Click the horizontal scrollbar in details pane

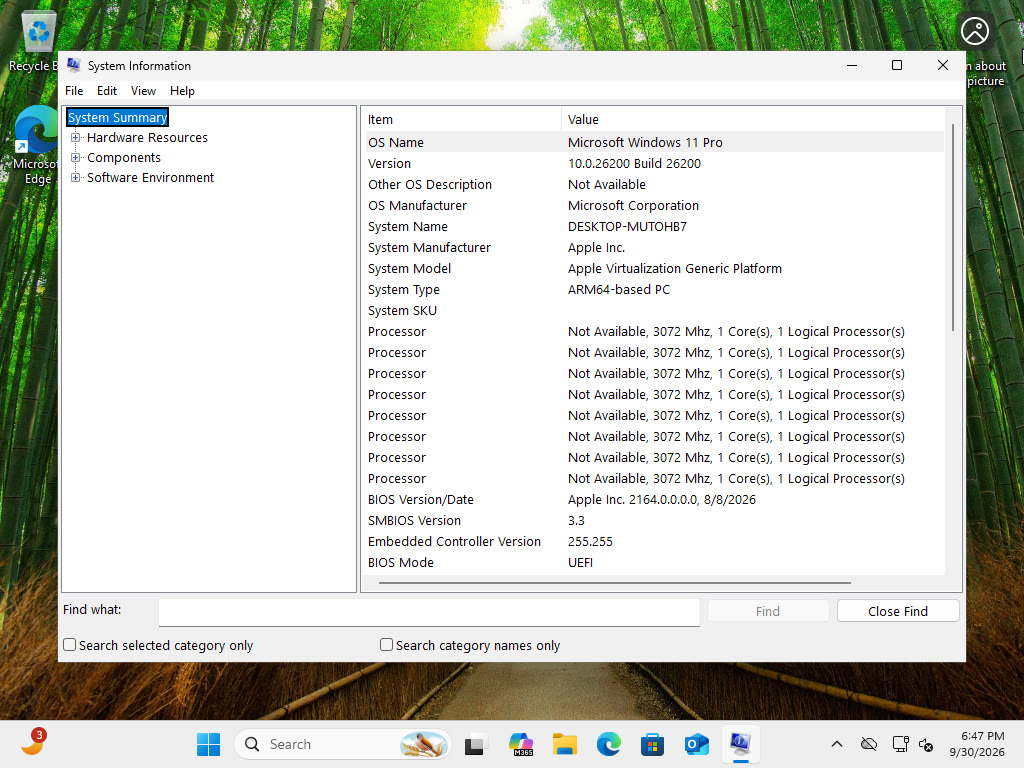point(615,583)
